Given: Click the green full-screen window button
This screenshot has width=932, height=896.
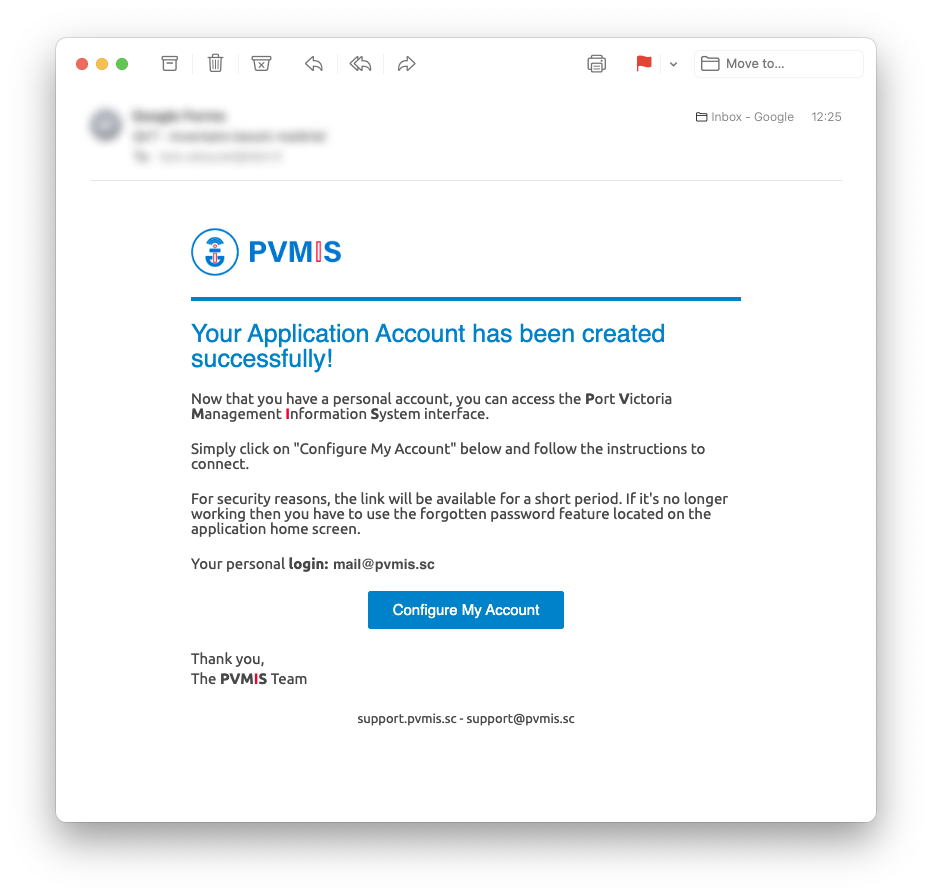Looking at the screenshot, I should click(x=122, y=64).
